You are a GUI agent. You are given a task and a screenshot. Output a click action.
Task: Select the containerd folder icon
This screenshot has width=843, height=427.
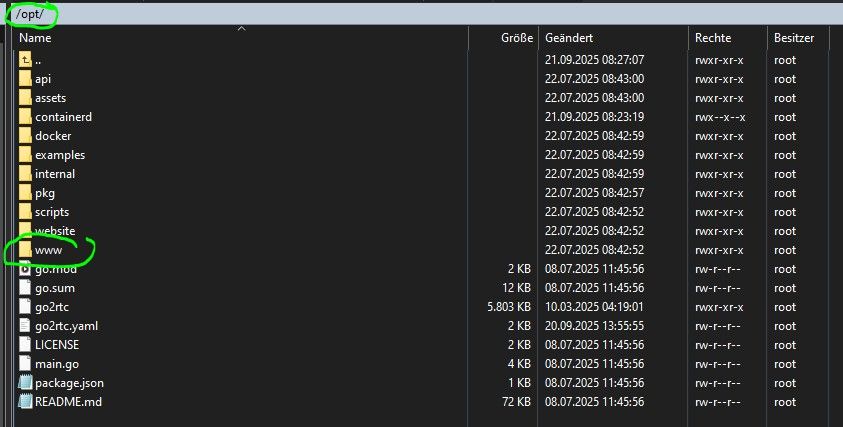25,117
